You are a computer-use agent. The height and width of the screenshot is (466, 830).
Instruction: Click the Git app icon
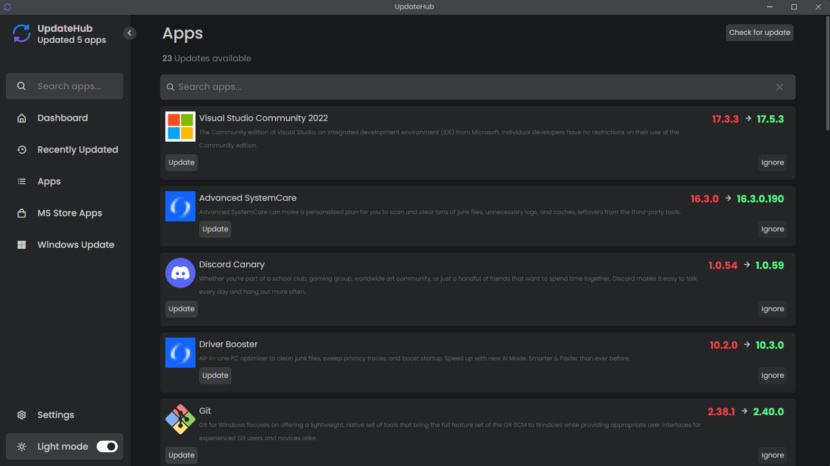(180, 419)
